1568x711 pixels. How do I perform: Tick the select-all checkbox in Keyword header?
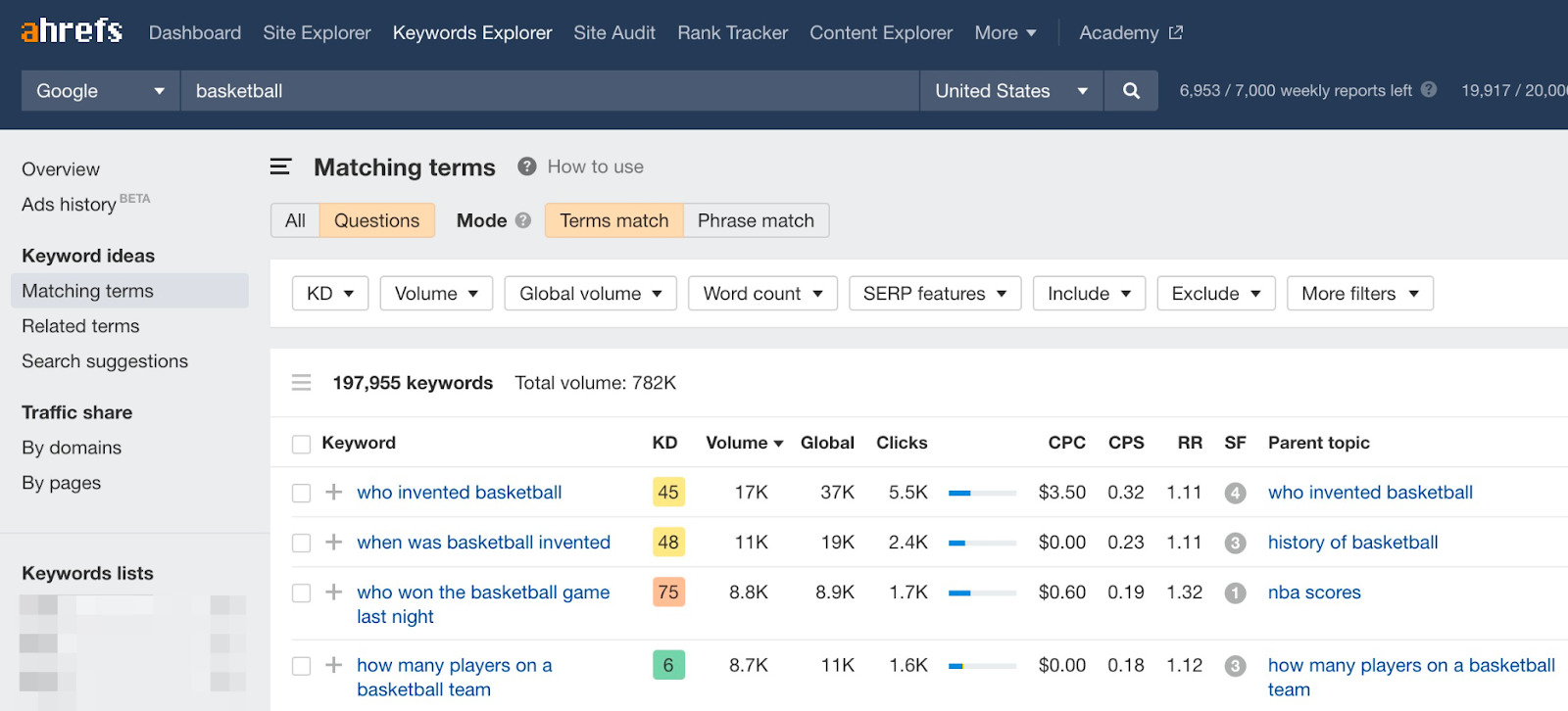click(x=301, y=444)
